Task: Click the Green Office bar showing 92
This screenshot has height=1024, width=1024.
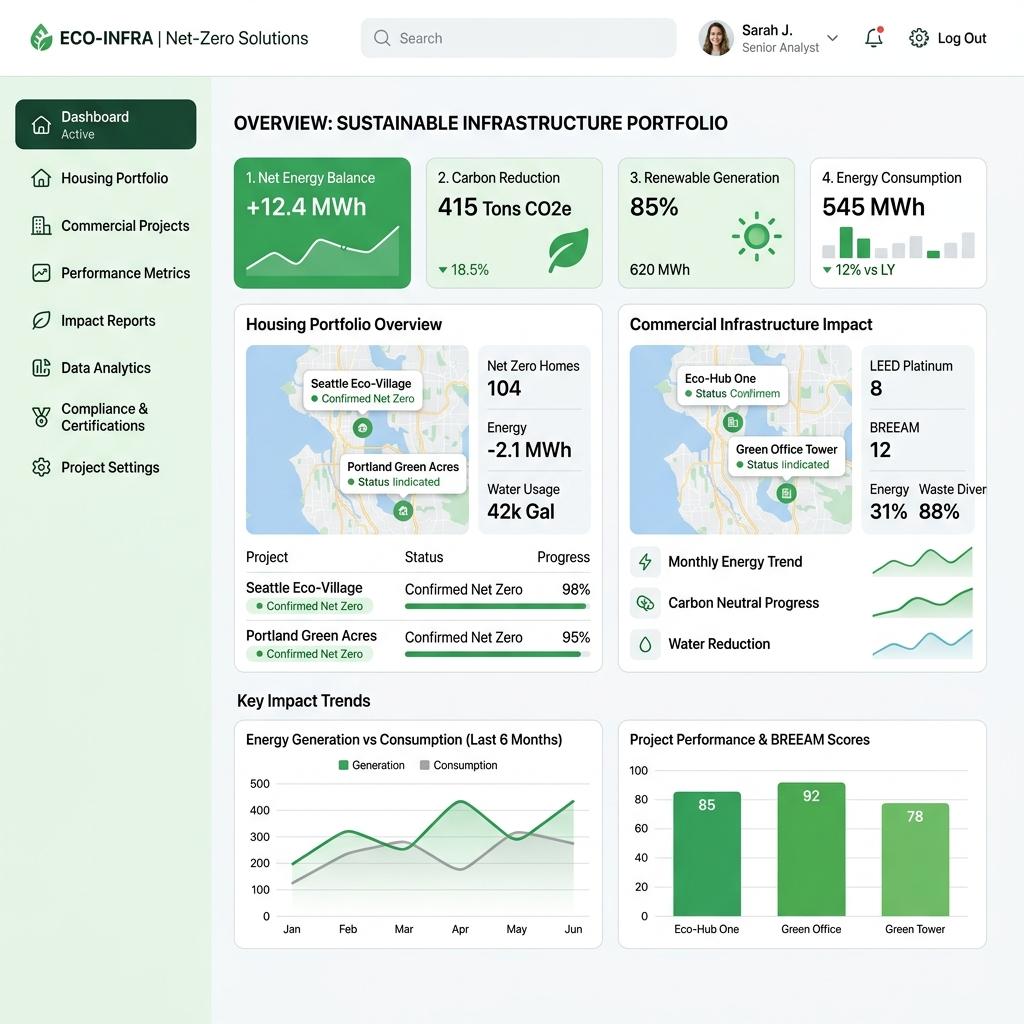Action: 811,849
